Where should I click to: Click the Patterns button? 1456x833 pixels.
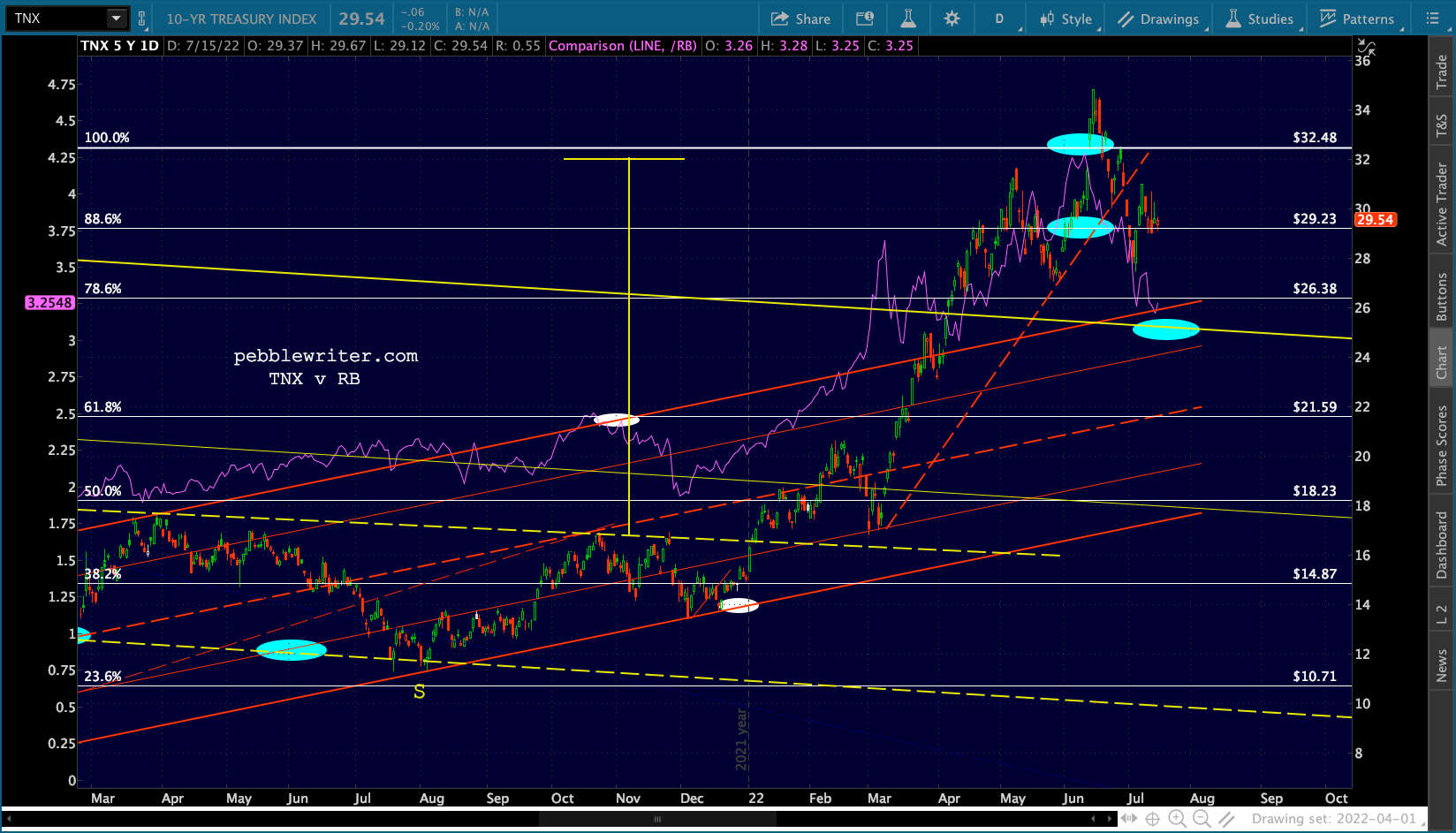tap(1357, 19)
